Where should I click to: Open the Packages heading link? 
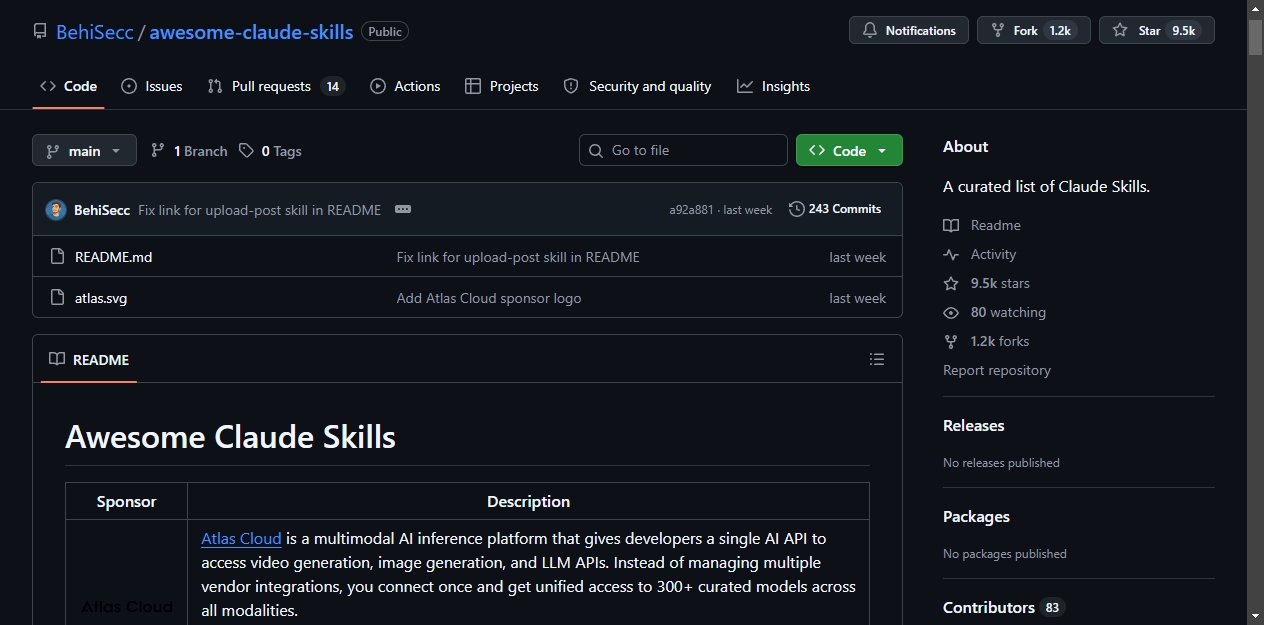(x=976, y=516)
